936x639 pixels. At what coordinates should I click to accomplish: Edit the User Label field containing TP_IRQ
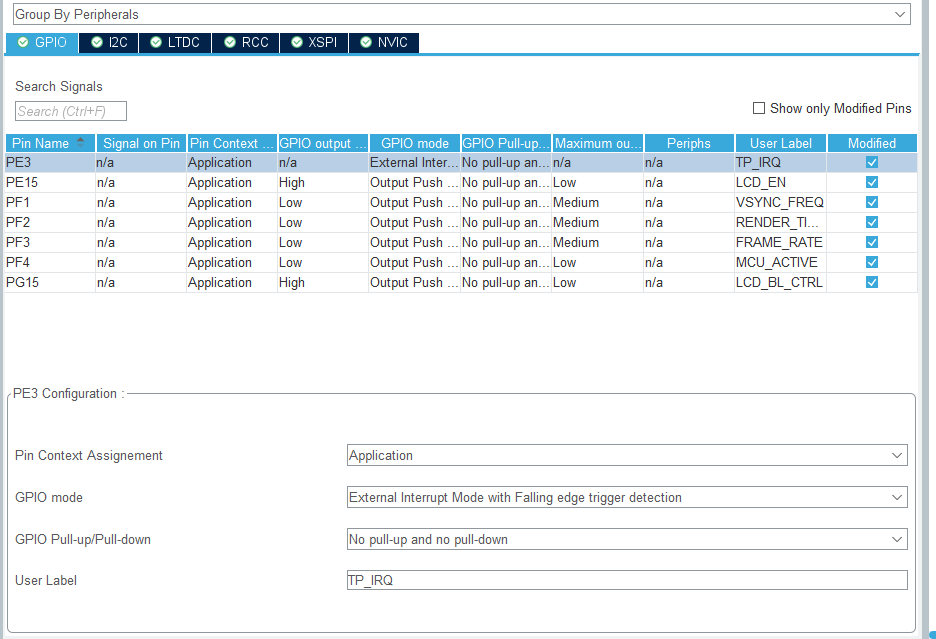pos(627,581)
